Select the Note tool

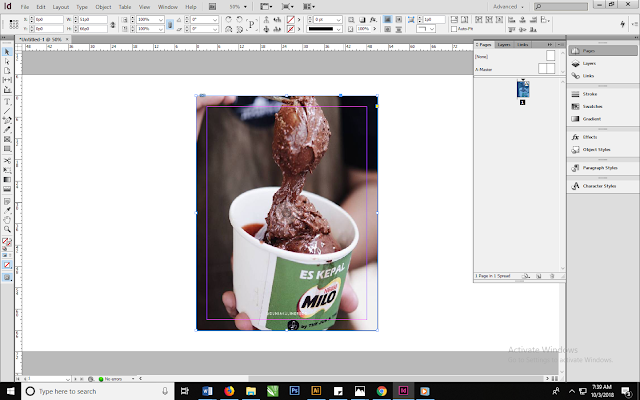[7, 201]
